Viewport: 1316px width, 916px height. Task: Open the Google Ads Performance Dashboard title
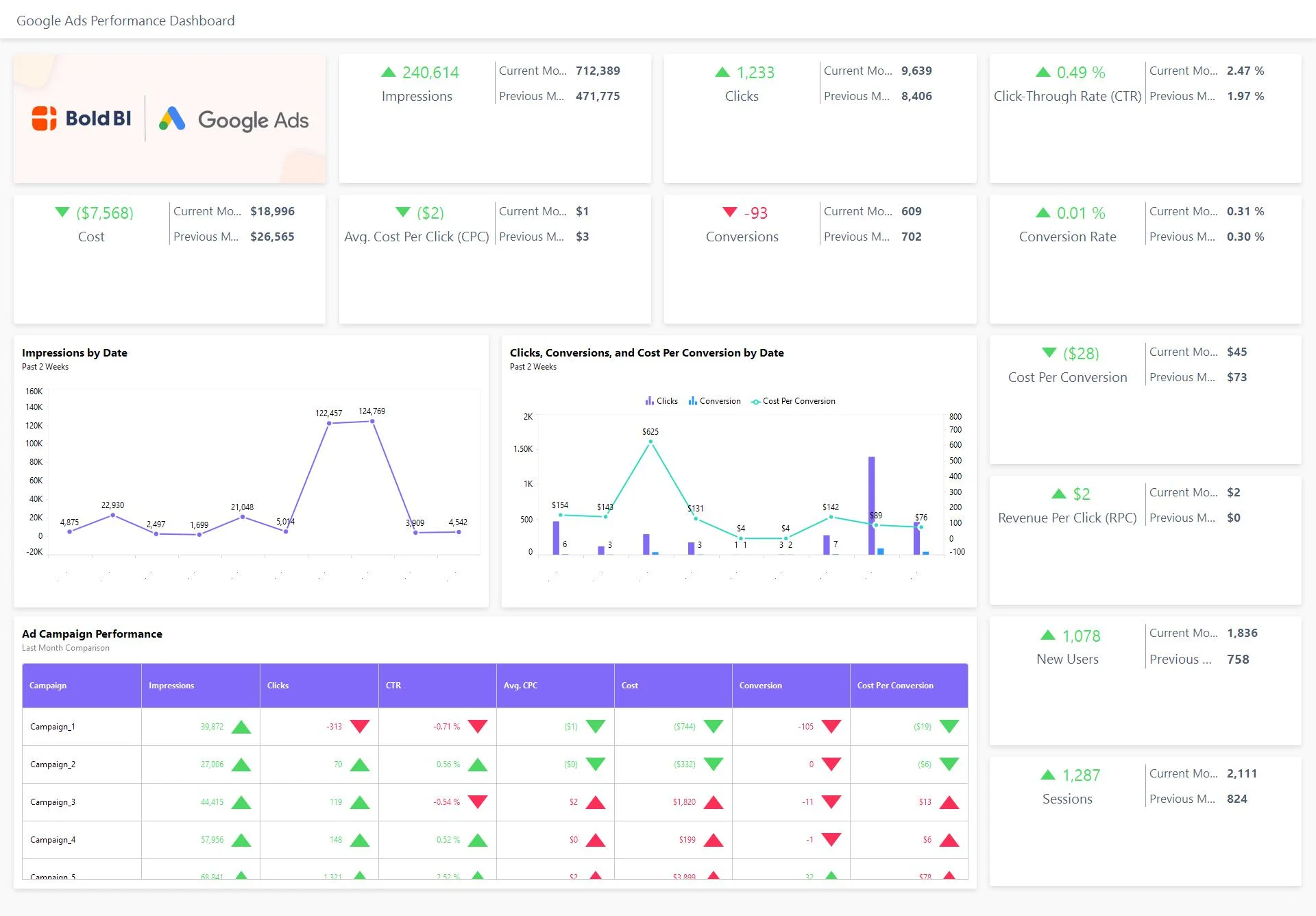tap(126, 20)
